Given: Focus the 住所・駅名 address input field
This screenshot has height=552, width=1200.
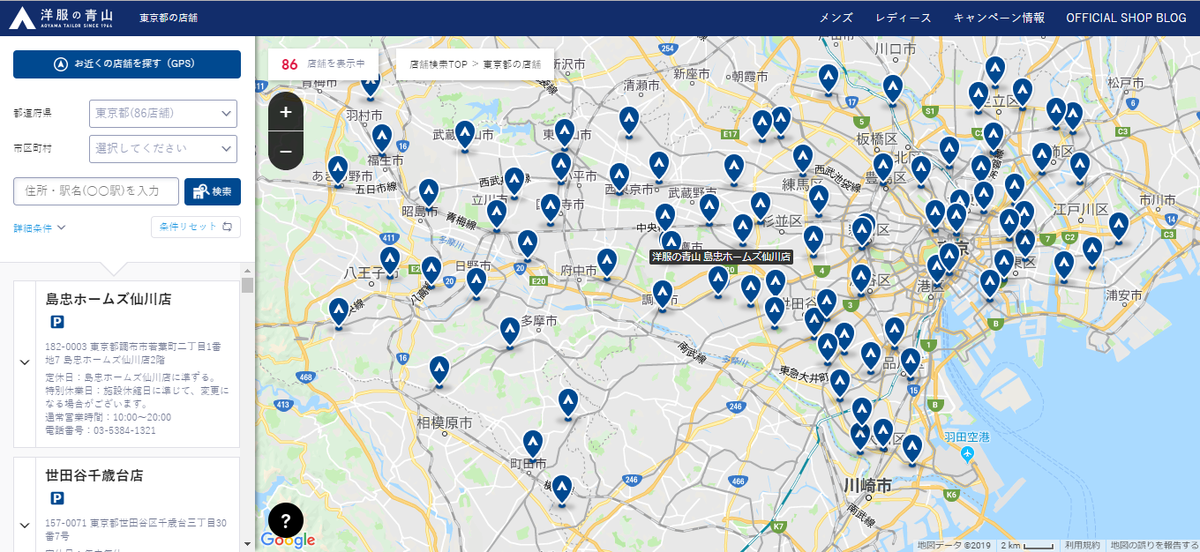Looking at the screenshot, I should (96, 191).
